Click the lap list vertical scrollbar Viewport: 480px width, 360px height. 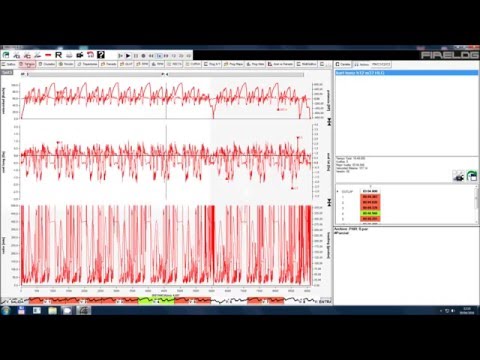tap(476, 204)
